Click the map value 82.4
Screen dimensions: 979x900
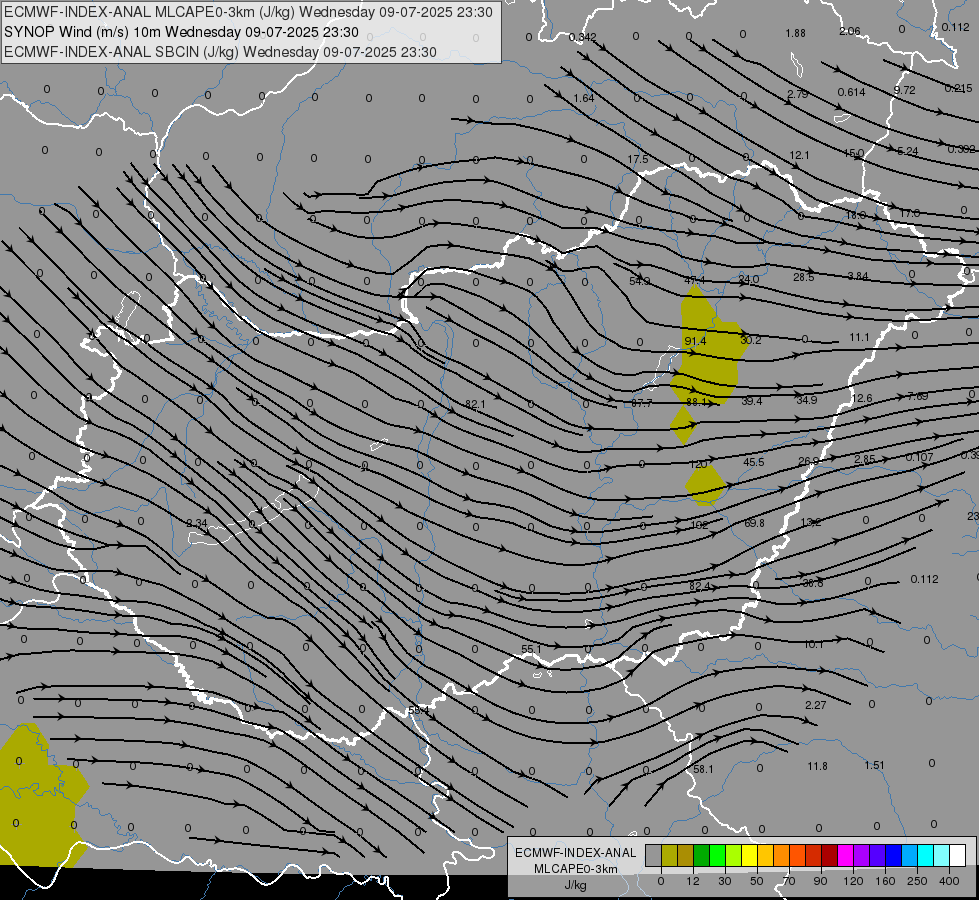(699, 586)
